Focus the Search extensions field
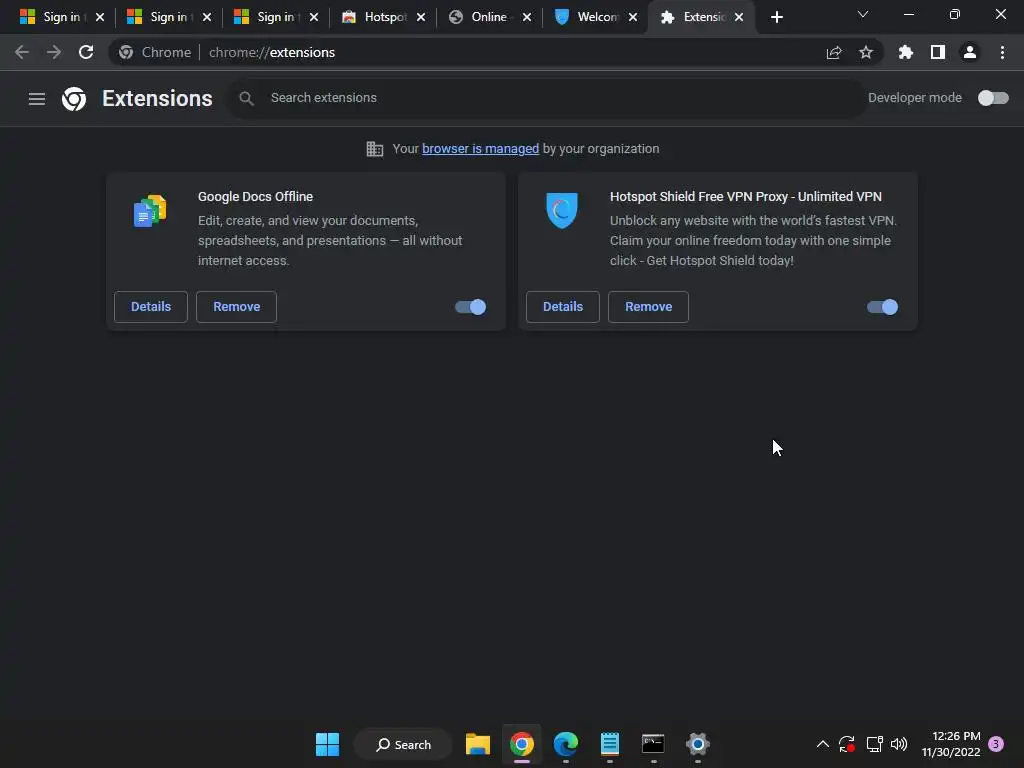Image resolution: width=1024 pixels, height=768 pixels. [546, 98]
